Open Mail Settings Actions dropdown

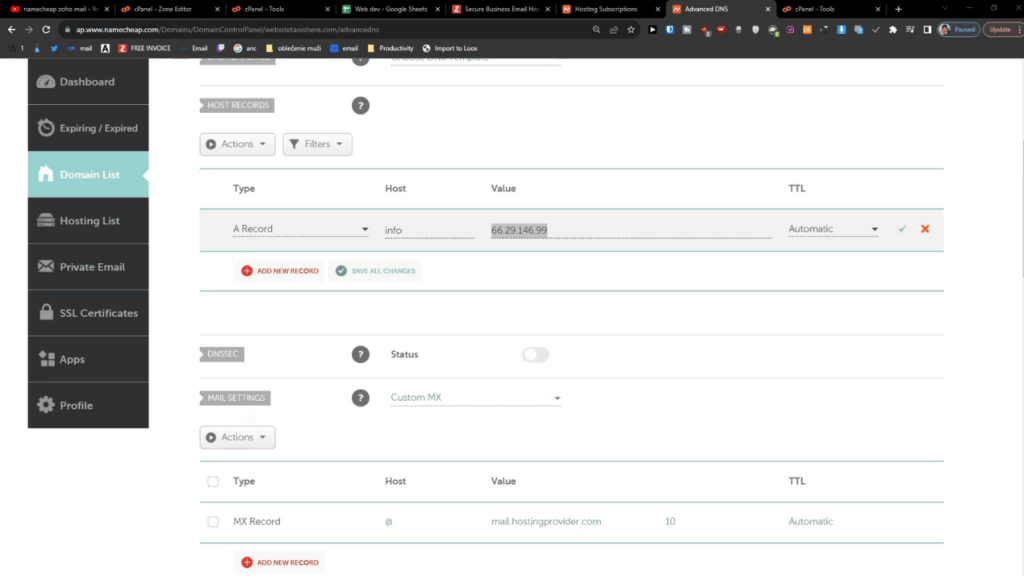coord(237,437)
